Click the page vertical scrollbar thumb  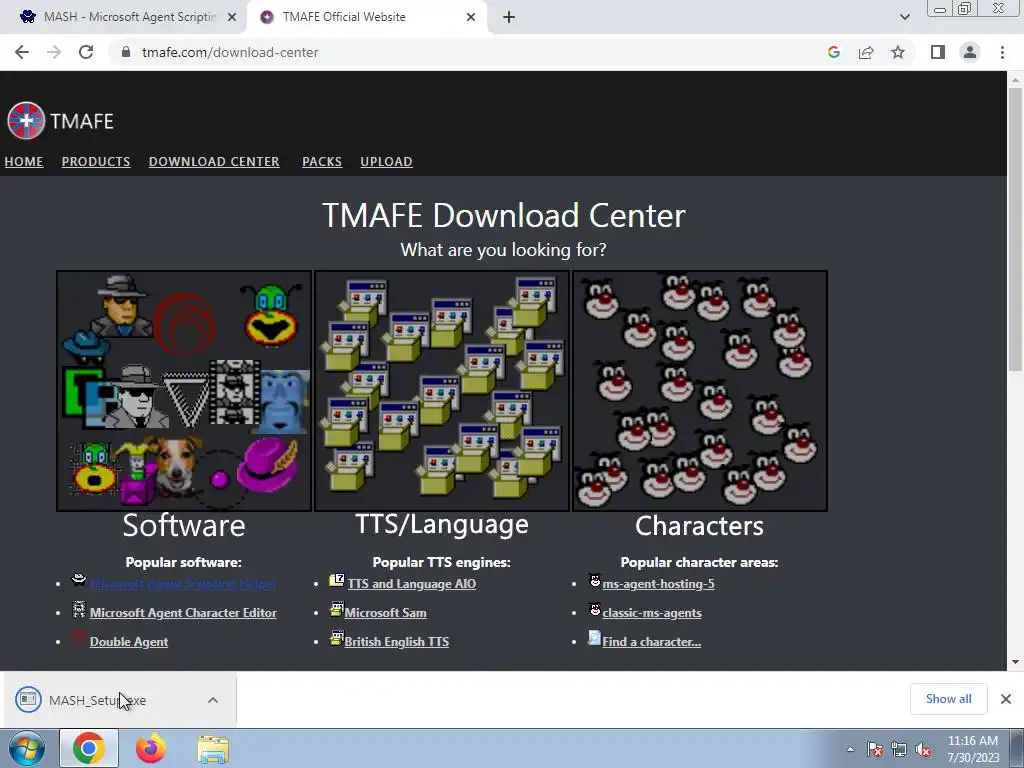(1015, 229)
